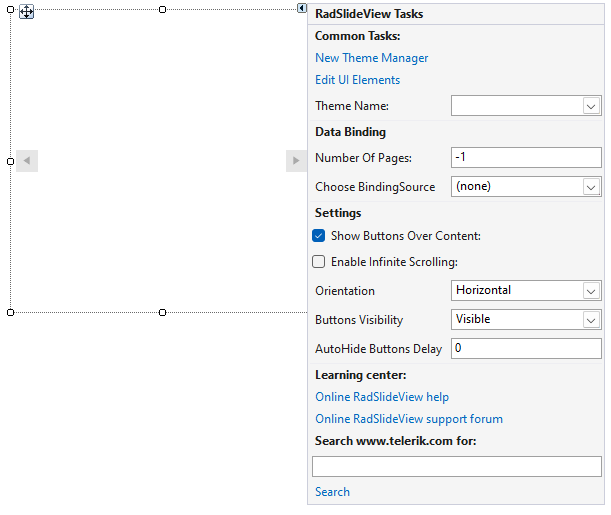The width and height of the screenshot is (611, 515).
Task: Open Online RadSlideView help link
Action: coord(382,397)
